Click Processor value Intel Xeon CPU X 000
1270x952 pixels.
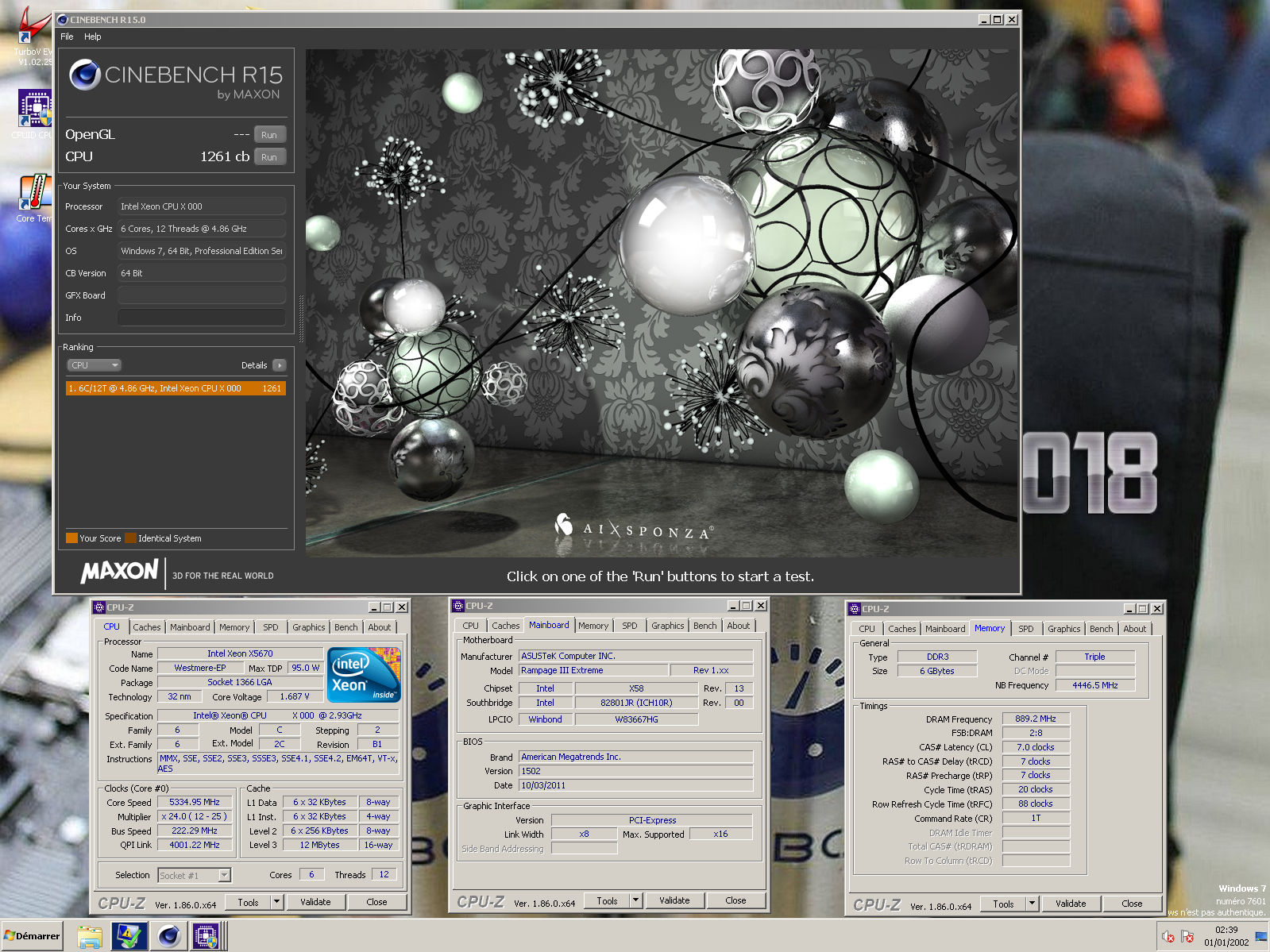[202, 206]
